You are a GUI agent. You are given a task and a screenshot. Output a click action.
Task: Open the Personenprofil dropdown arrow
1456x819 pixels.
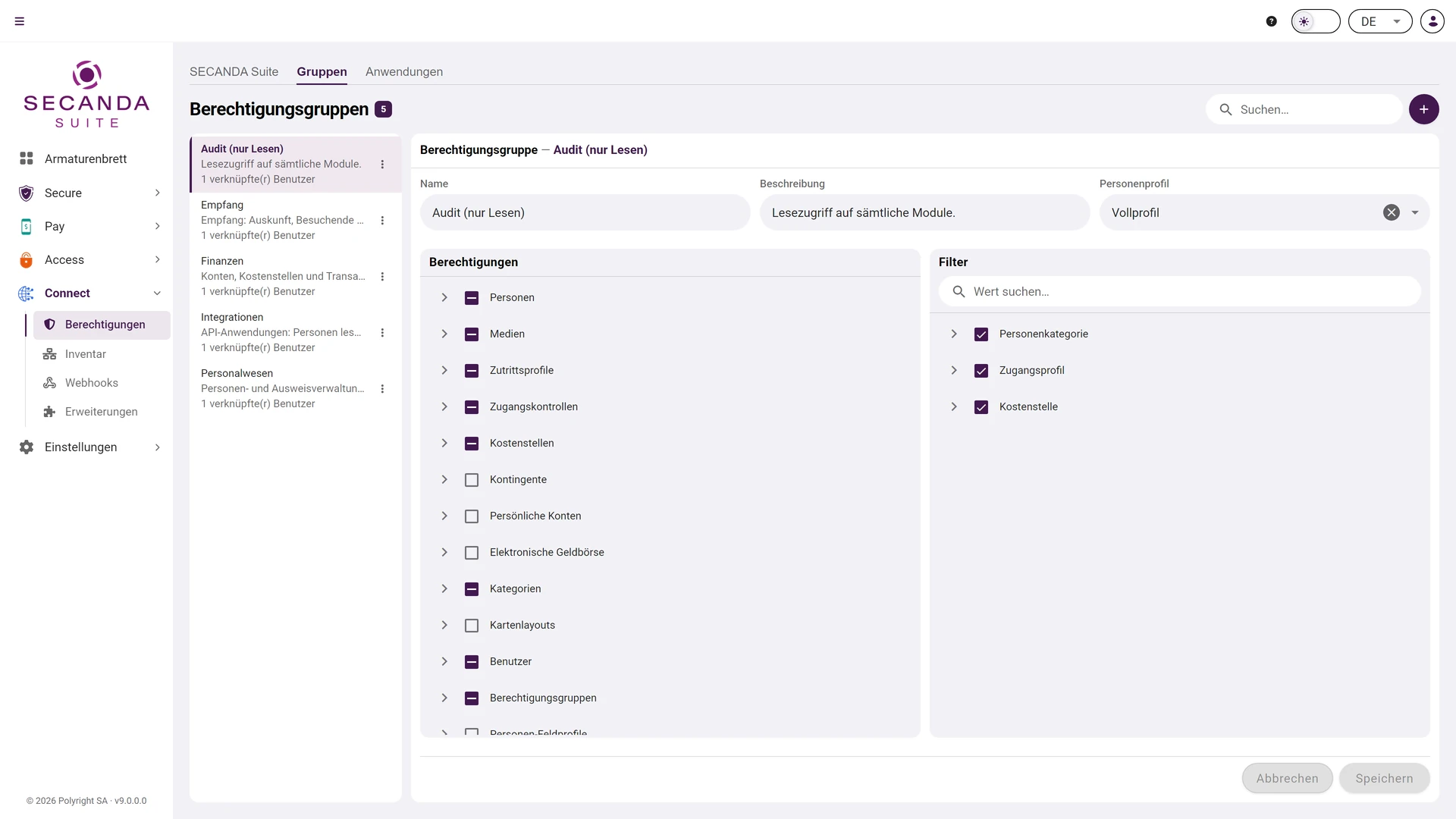pyautogui.click(x=1415, y=212)
